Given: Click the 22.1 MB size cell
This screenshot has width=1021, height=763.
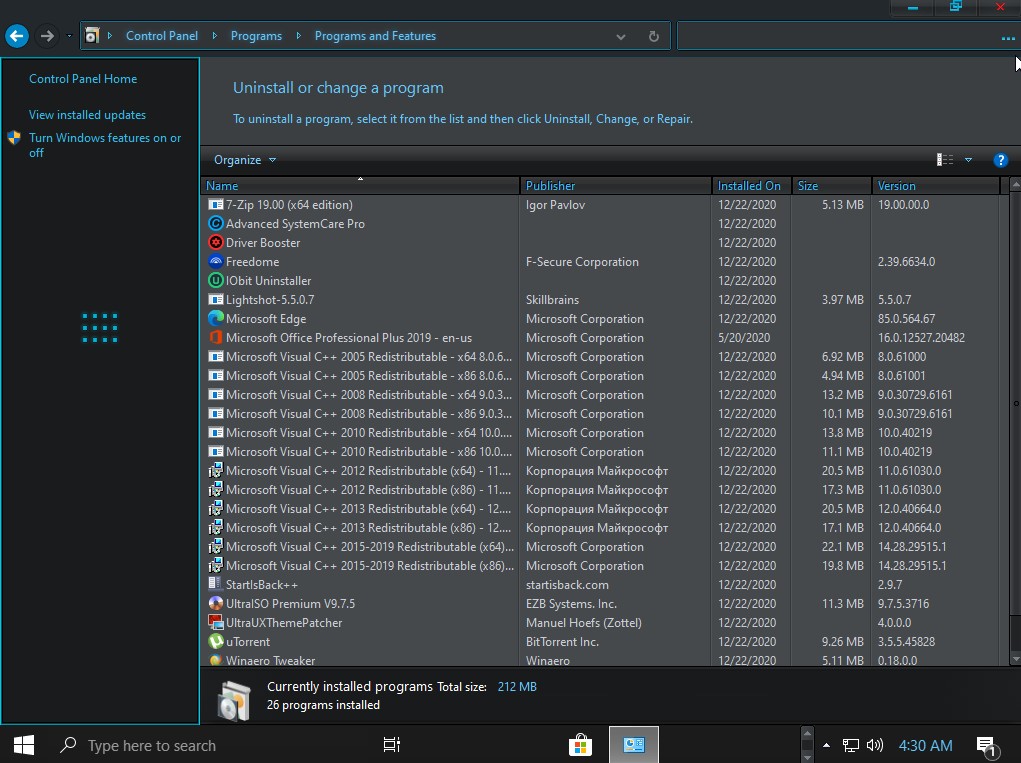Looking at the screenshot, I should (x=843, y=547).
